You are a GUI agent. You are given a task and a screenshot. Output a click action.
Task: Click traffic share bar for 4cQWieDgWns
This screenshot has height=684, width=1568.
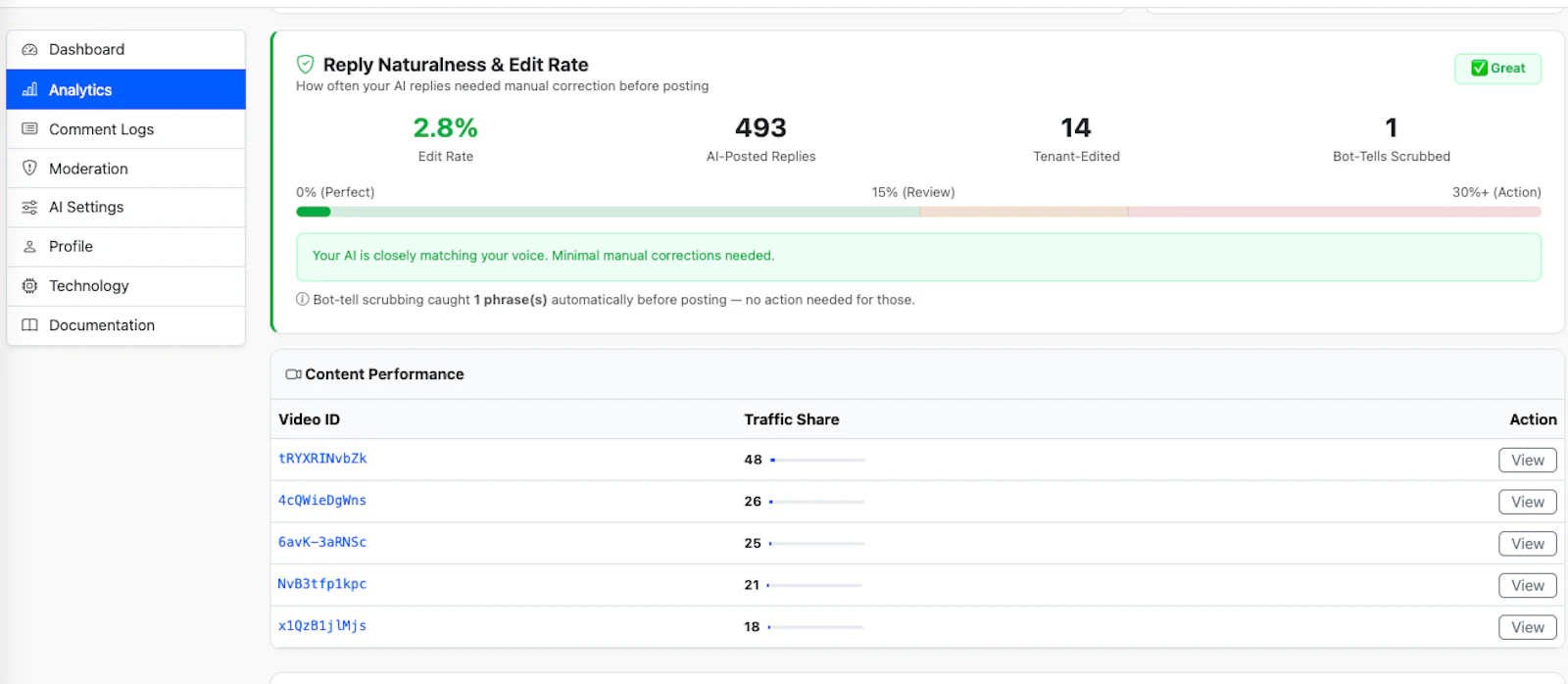(817, 502)
